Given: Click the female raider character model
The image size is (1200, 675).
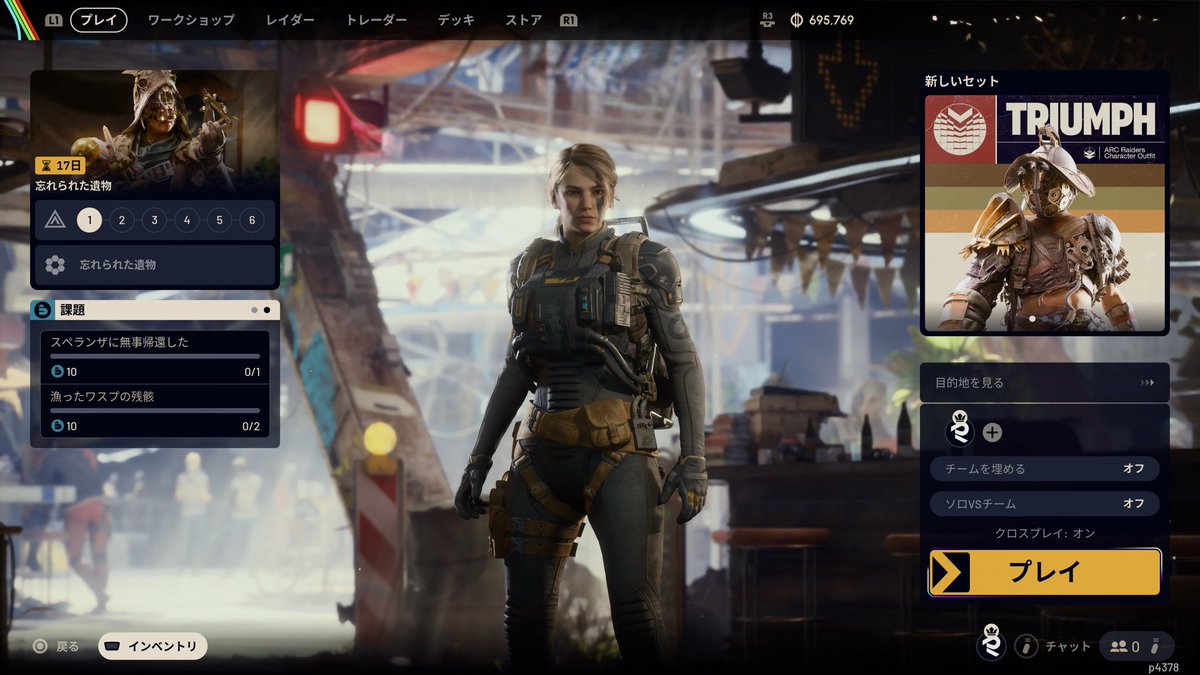Looking at the screenshot, I should (585, 400).
